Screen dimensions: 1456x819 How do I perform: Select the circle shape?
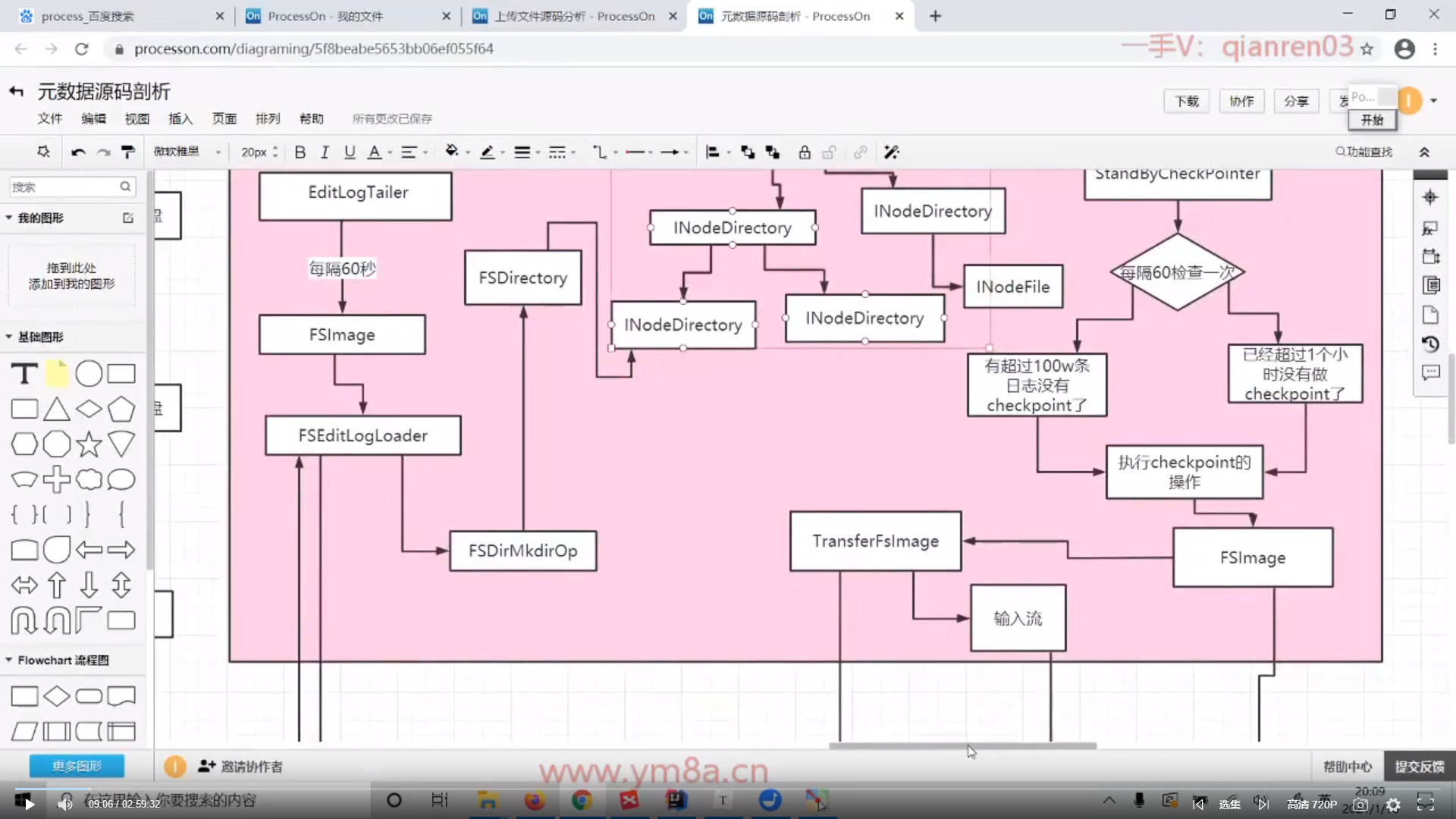[89, 373]
